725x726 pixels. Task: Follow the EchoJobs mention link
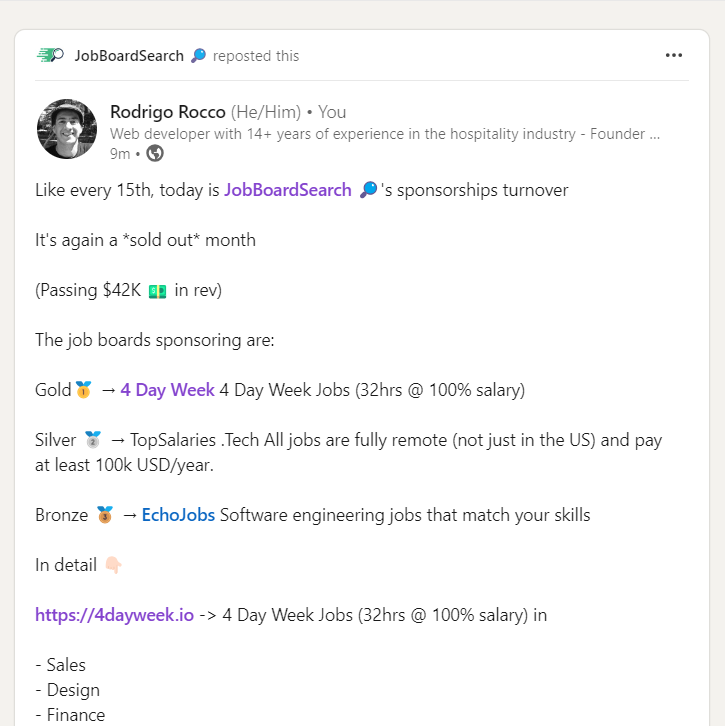point(178,515)
